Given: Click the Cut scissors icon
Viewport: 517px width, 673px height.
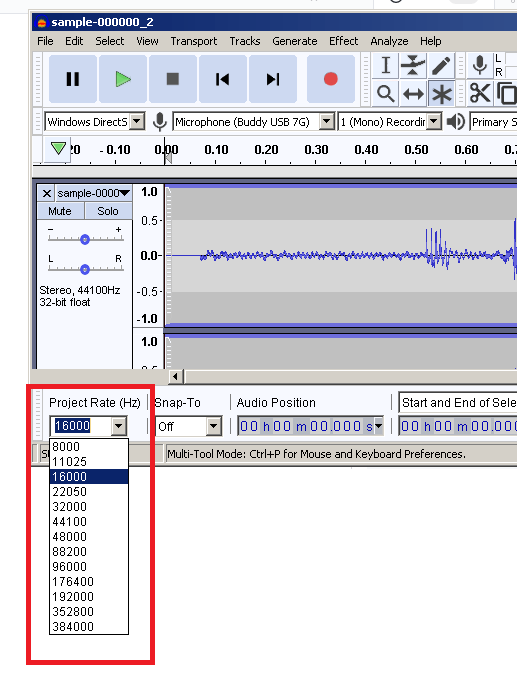Looking at the screenshot, I should click(x=480, y=93).
